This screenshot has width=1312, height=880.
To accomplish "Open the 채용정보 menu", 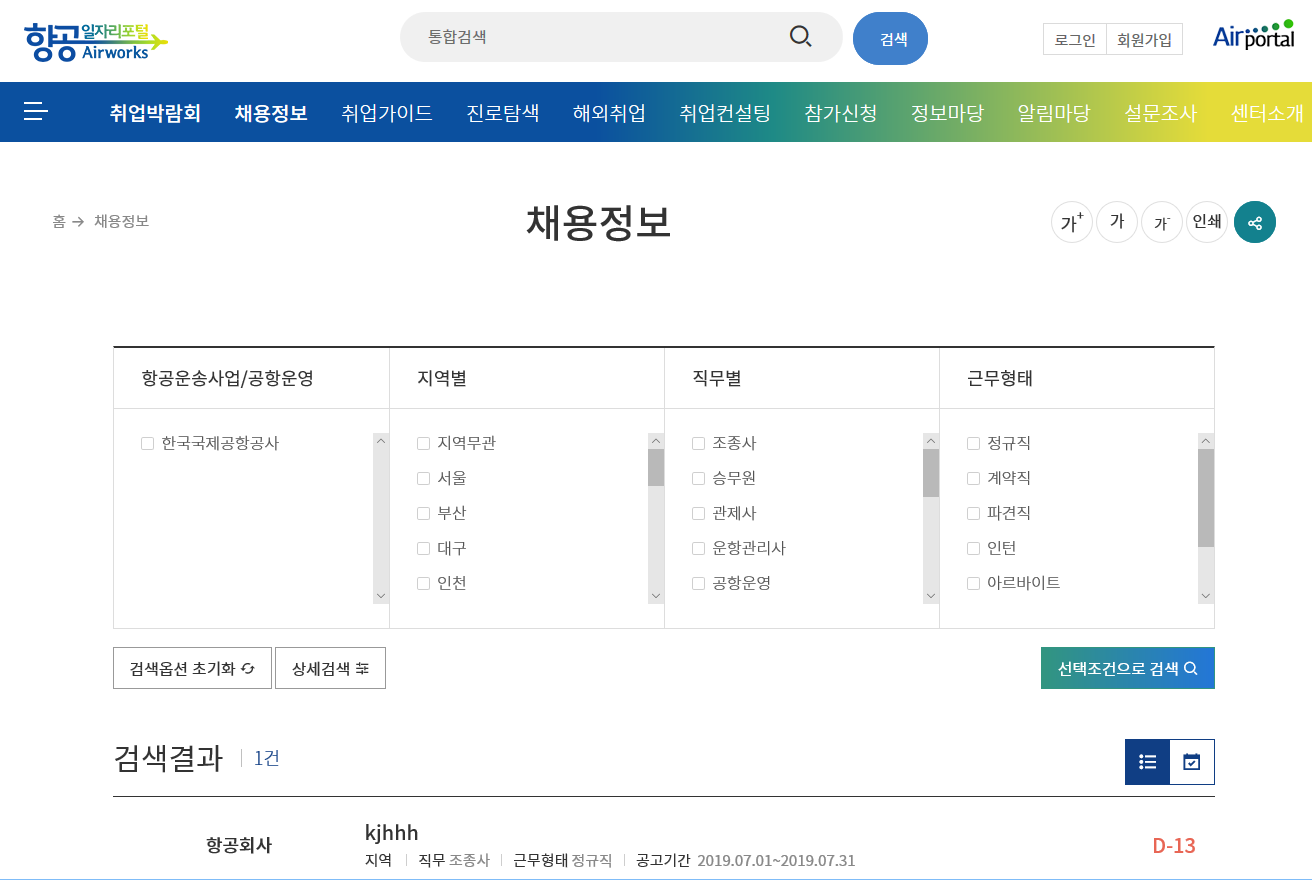I will [271, 113].
